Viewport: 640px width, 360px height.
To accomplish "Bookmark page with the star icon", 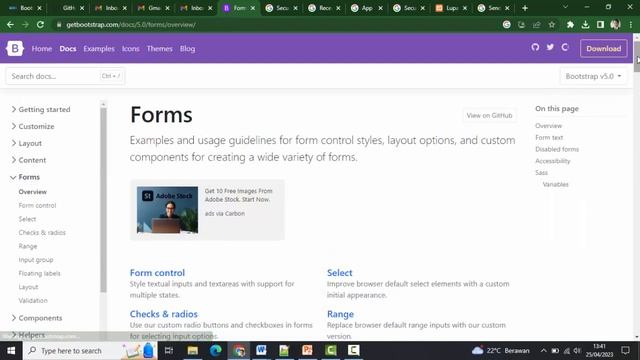I will tap(552, 24).
